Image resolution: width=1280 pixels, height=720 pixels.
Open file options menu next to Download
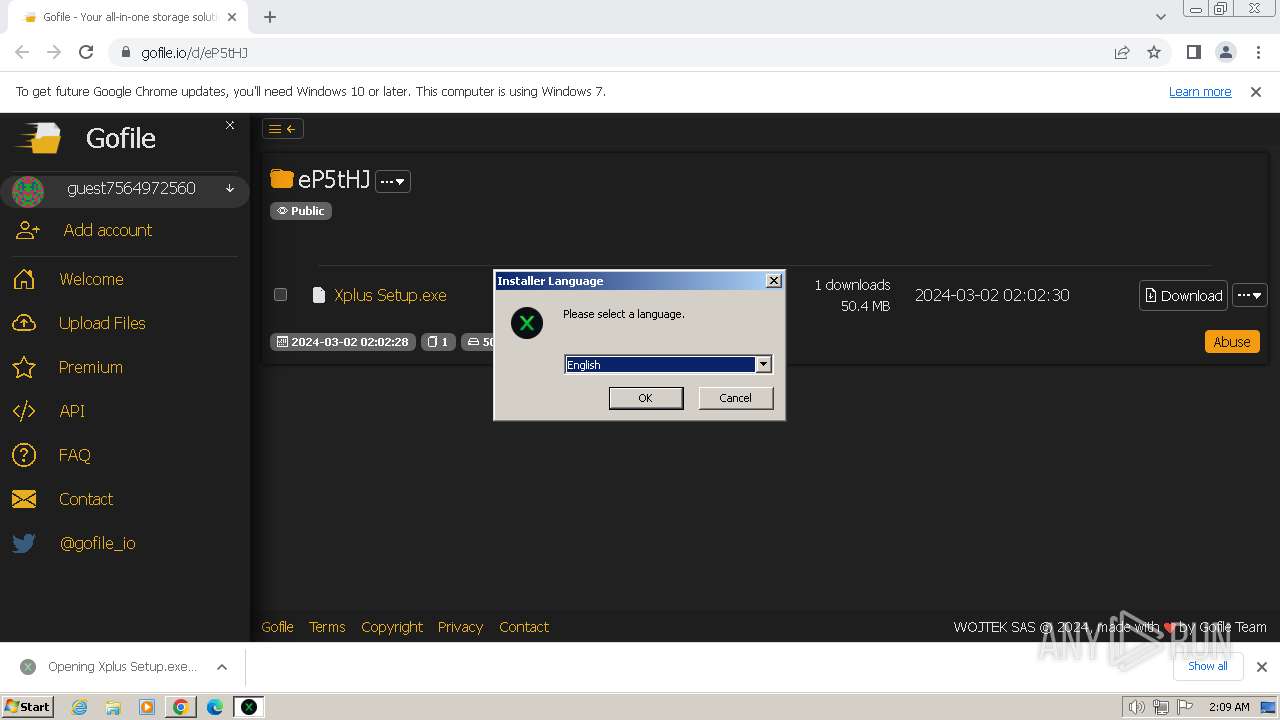(x=1250, y=295)
